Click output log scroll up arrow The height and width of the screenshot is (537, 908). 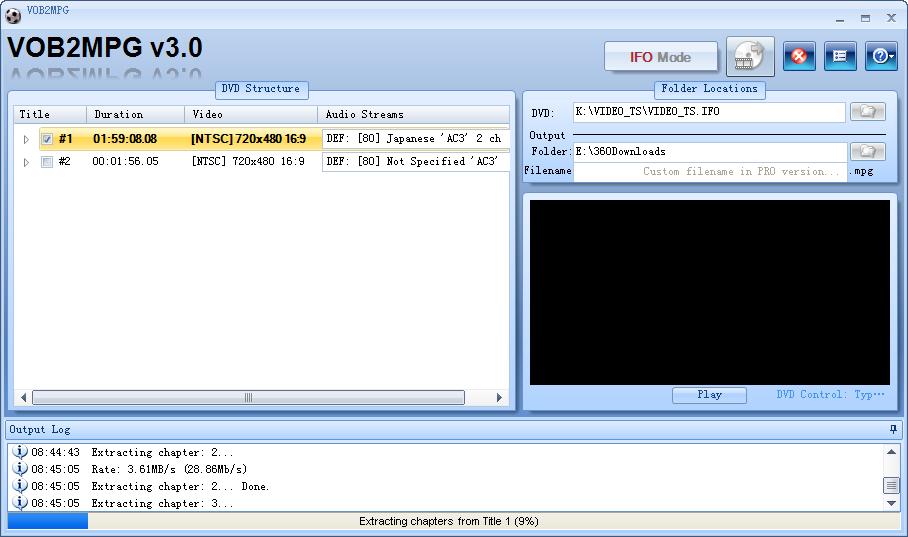tap(891, 452)
